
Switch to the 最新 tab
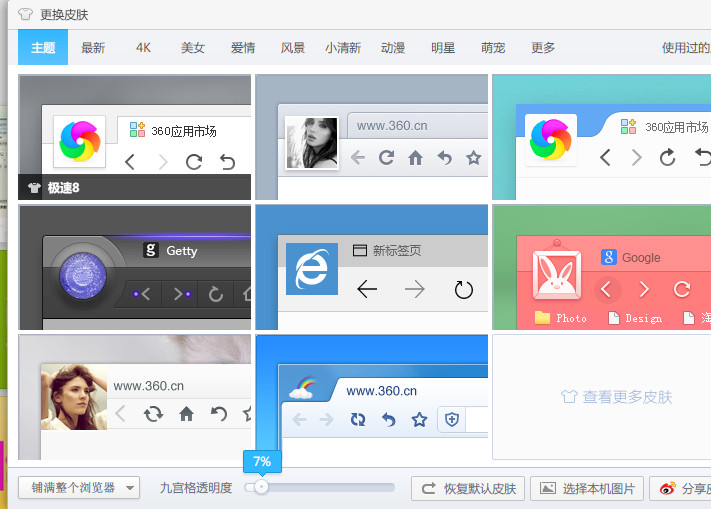[93, 47]
